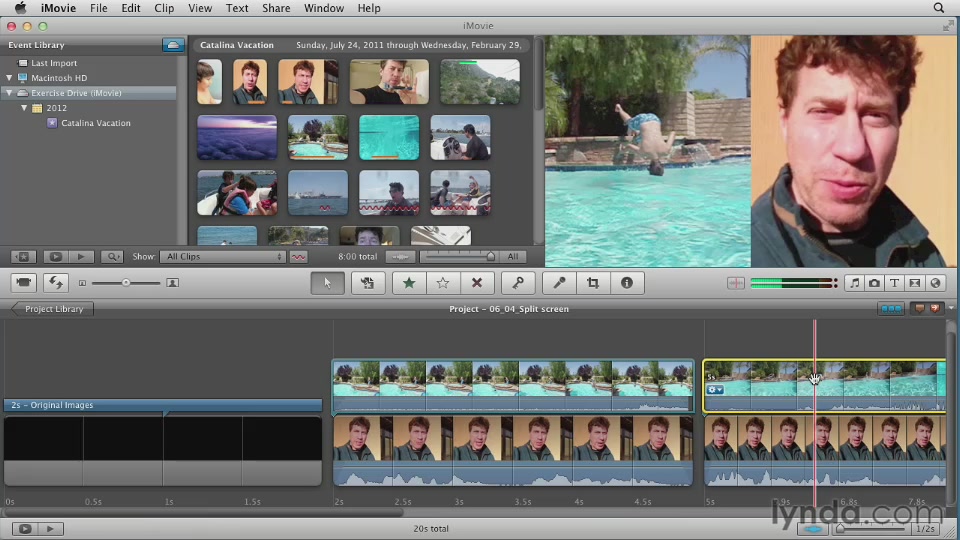Open Maps and Backgrounds globe browser
The width and height of the screenshot is (960, 540).
(x=935, y=283)
